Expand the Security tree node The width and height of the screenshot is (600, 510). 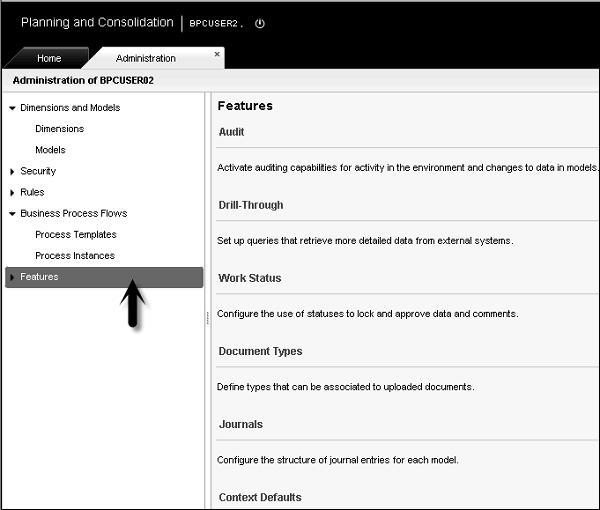[12, 171]
